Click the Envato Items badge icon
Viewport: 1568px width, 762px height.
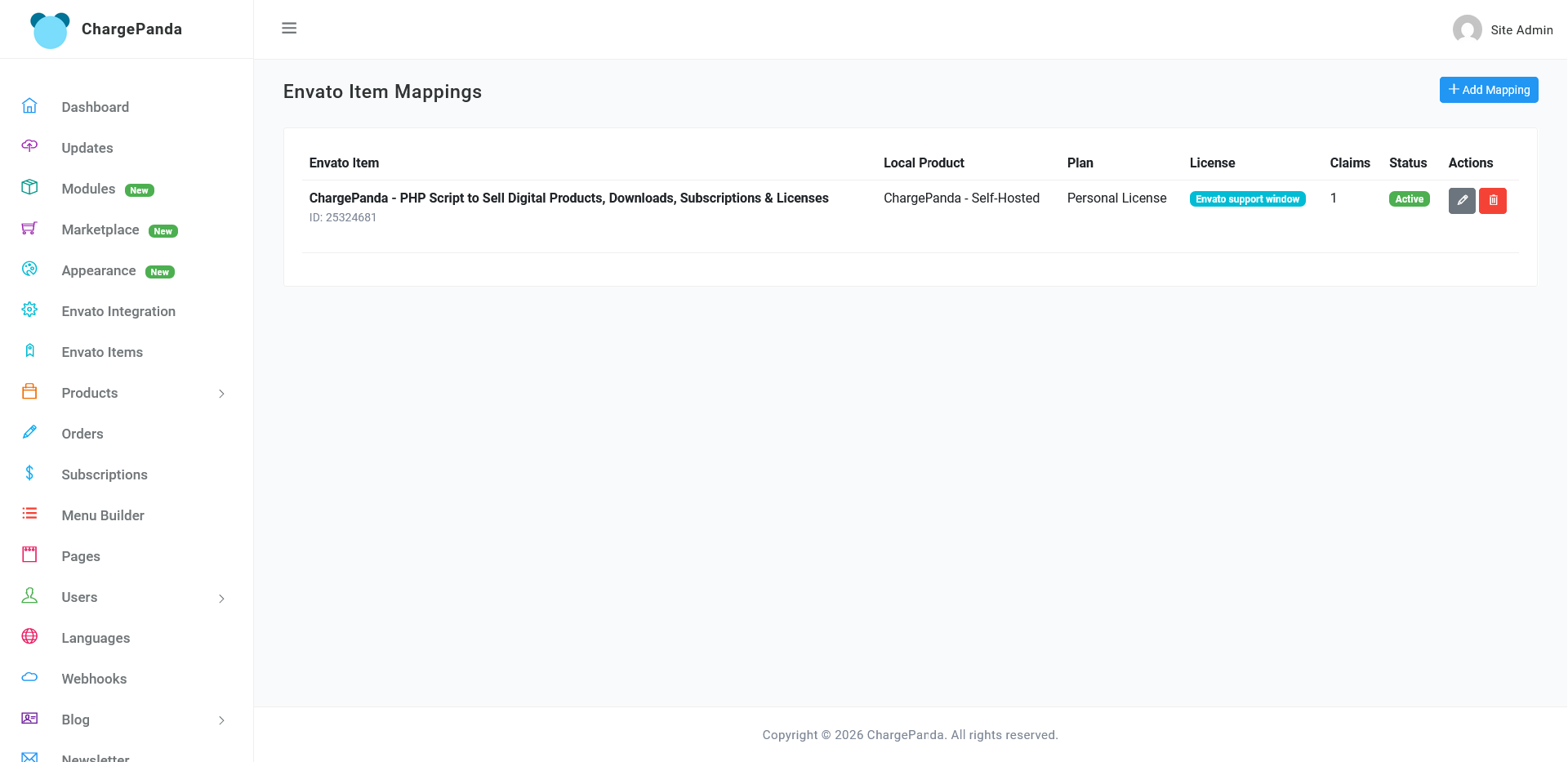point(29,350)
